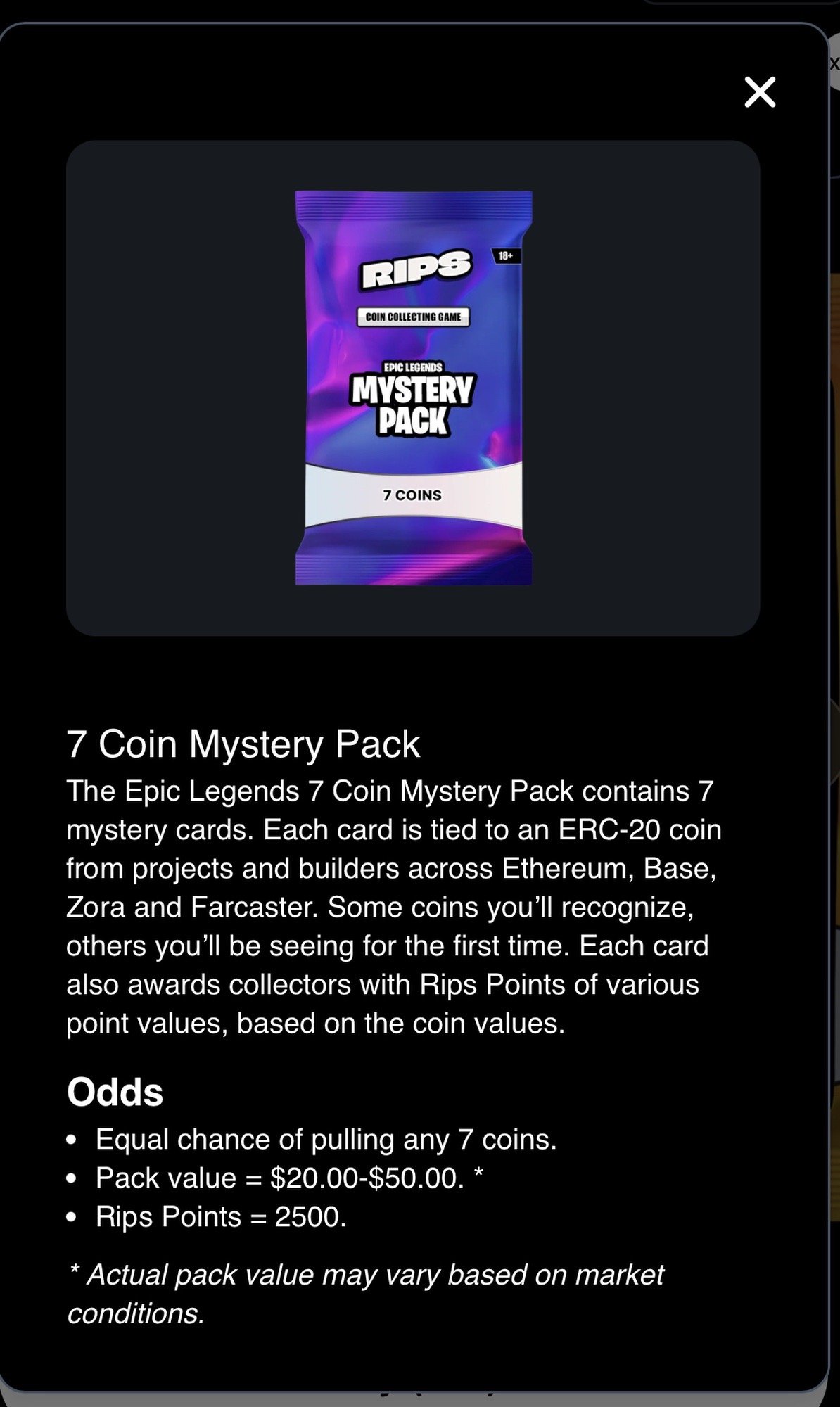This screenshot has width=840, height=1407.
Task: Click the partially hidden x behind dialog
Action: [834, 64]
